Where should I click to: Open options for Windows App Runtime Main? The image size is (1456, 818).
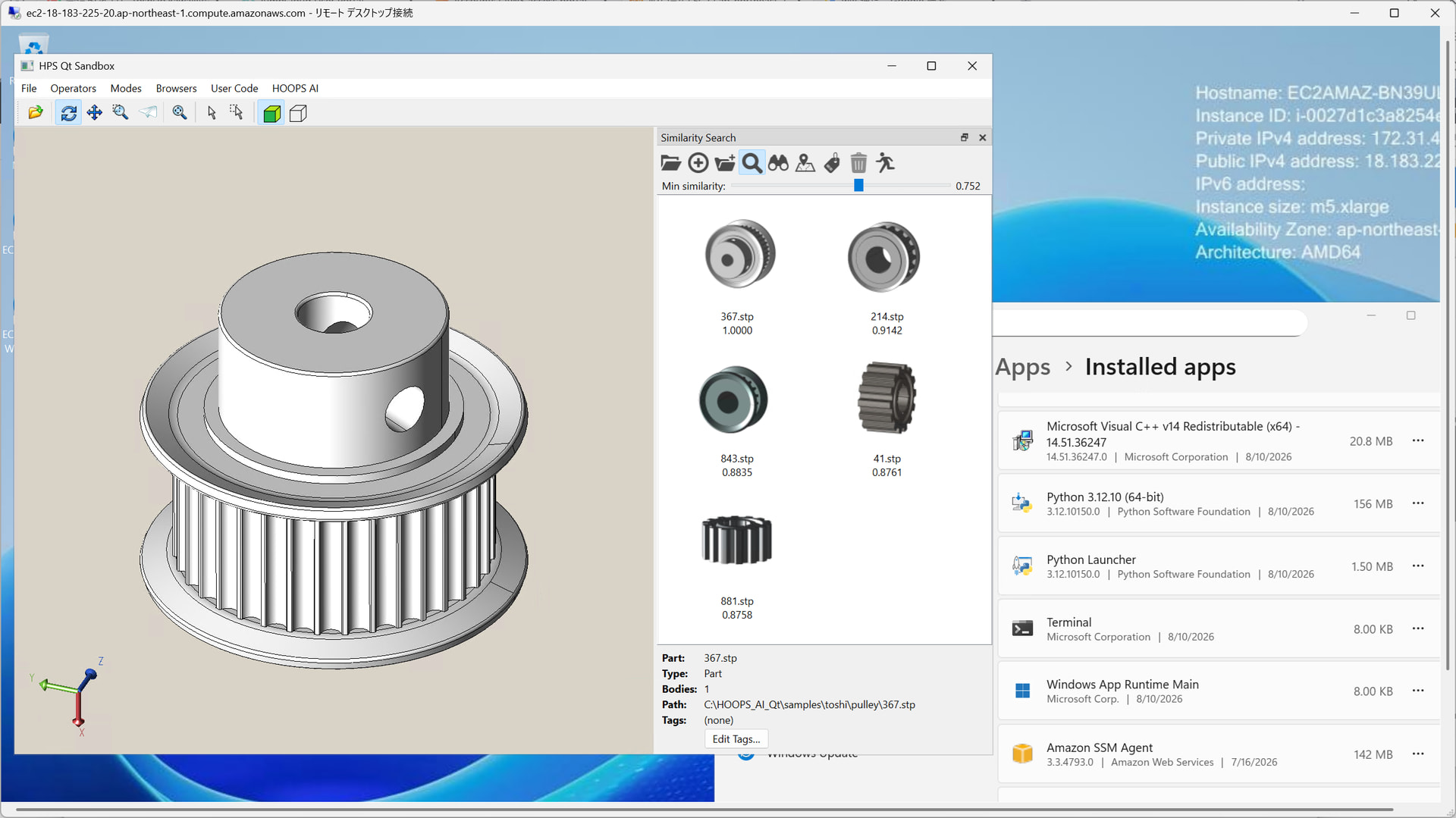point(1418,691)
